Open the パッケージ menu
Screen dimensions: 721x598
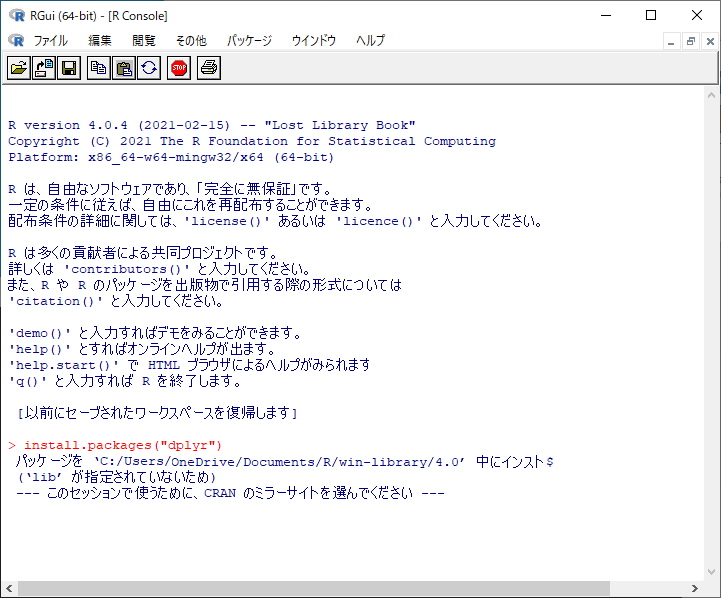(249, 40)
